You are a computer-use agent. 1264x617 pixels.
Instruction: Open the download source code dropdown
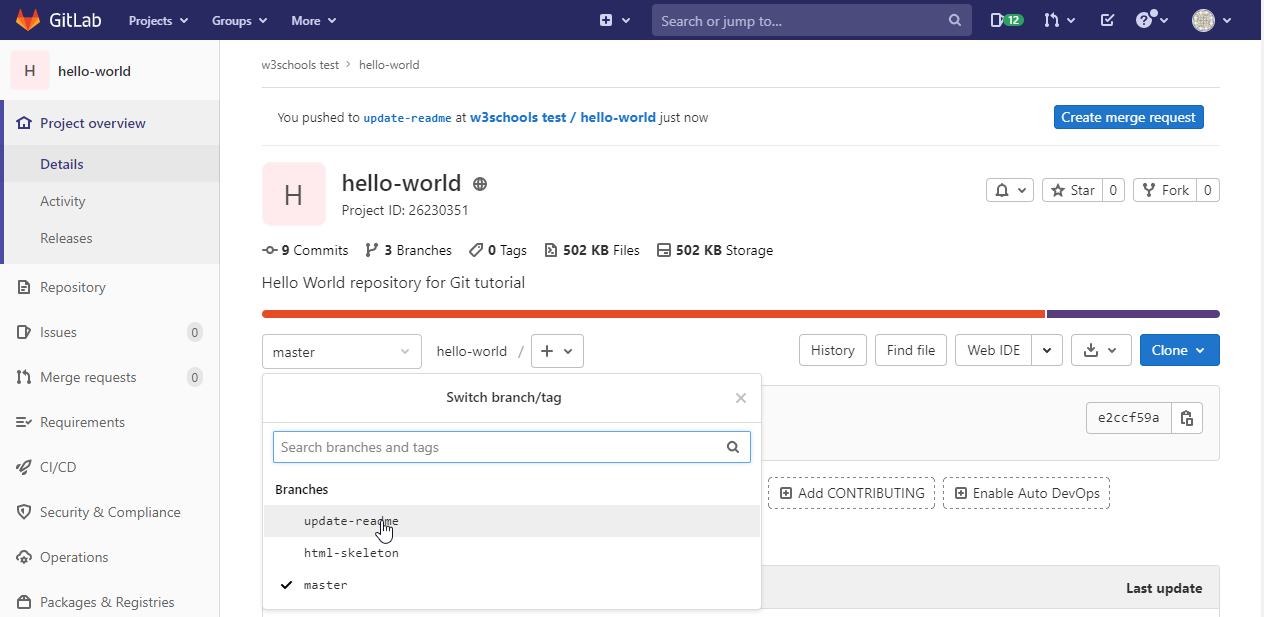1100,350
